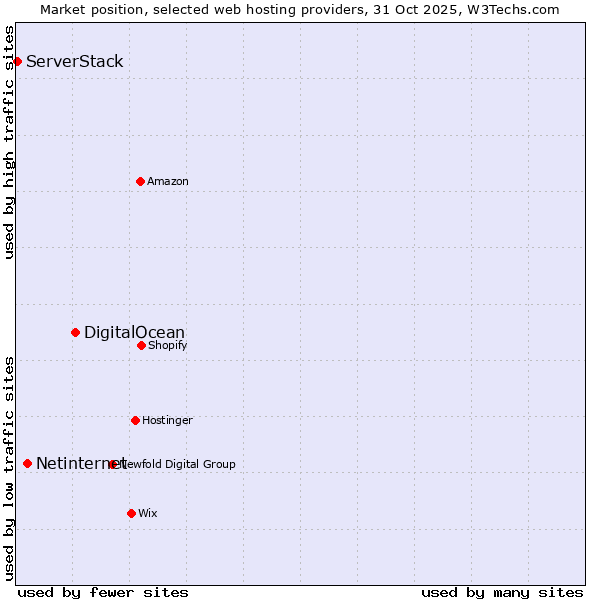600x600 pixels.
Task: Click the 'used by low traffic sites' axis label
Action: point(9,467)
